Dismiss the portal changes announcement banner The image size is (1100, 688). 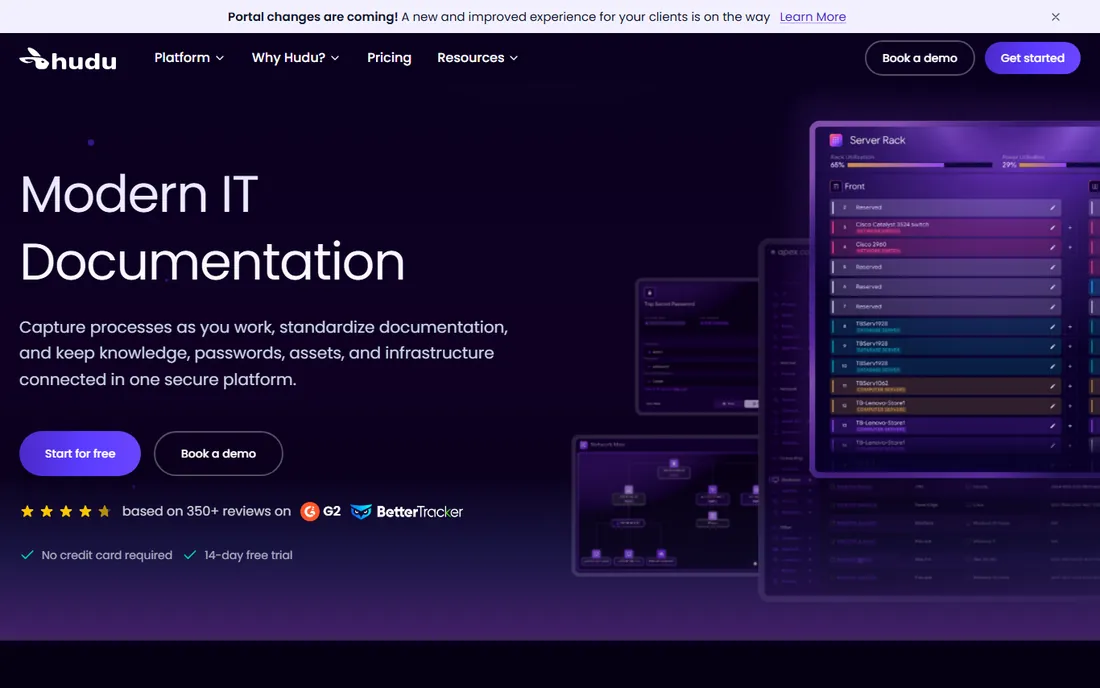(x=1055, y=17)
